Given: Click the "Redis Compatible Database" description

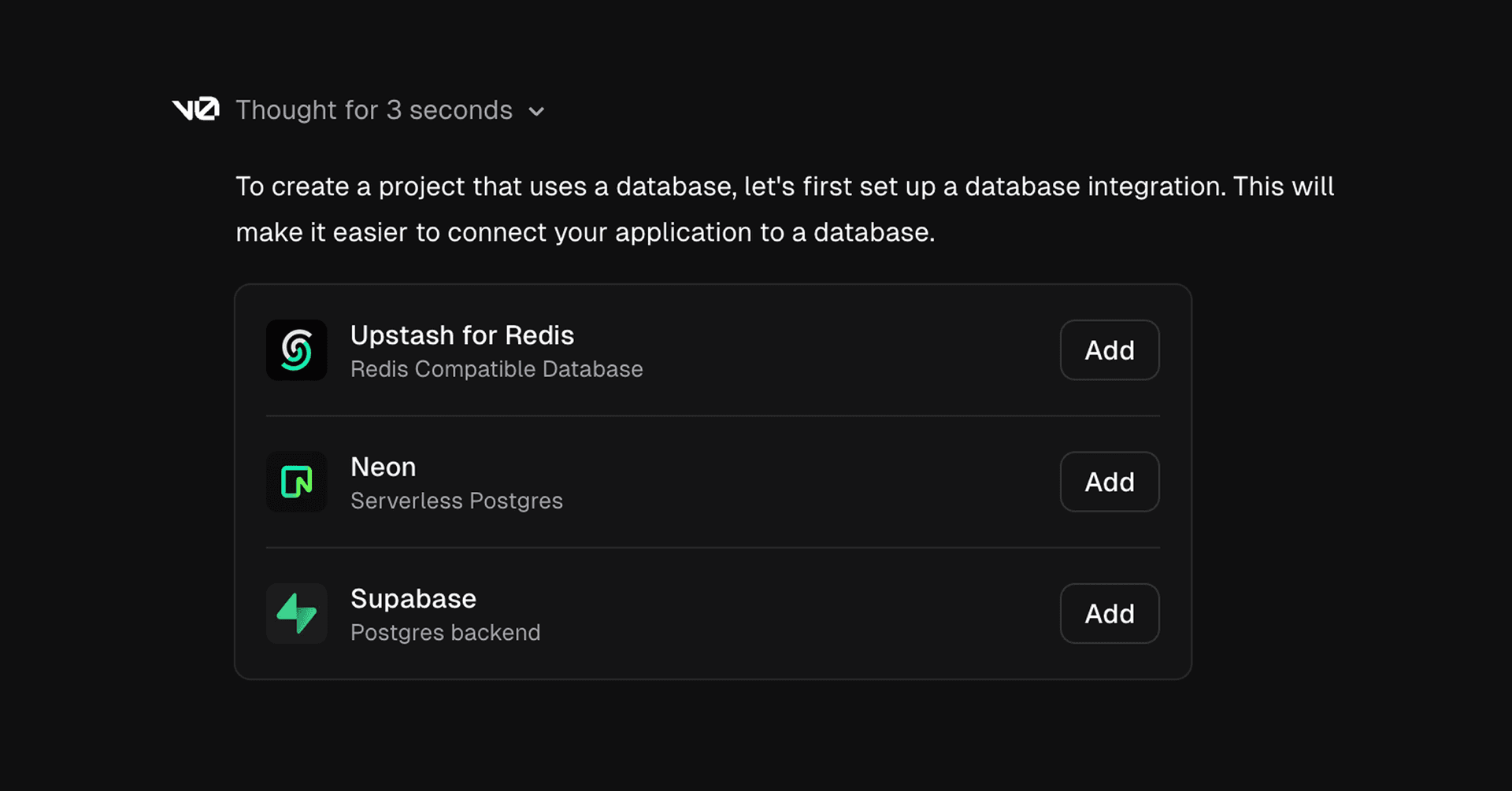Looking at the screenshot, I should pyautogui.click(x=496, y=369).
